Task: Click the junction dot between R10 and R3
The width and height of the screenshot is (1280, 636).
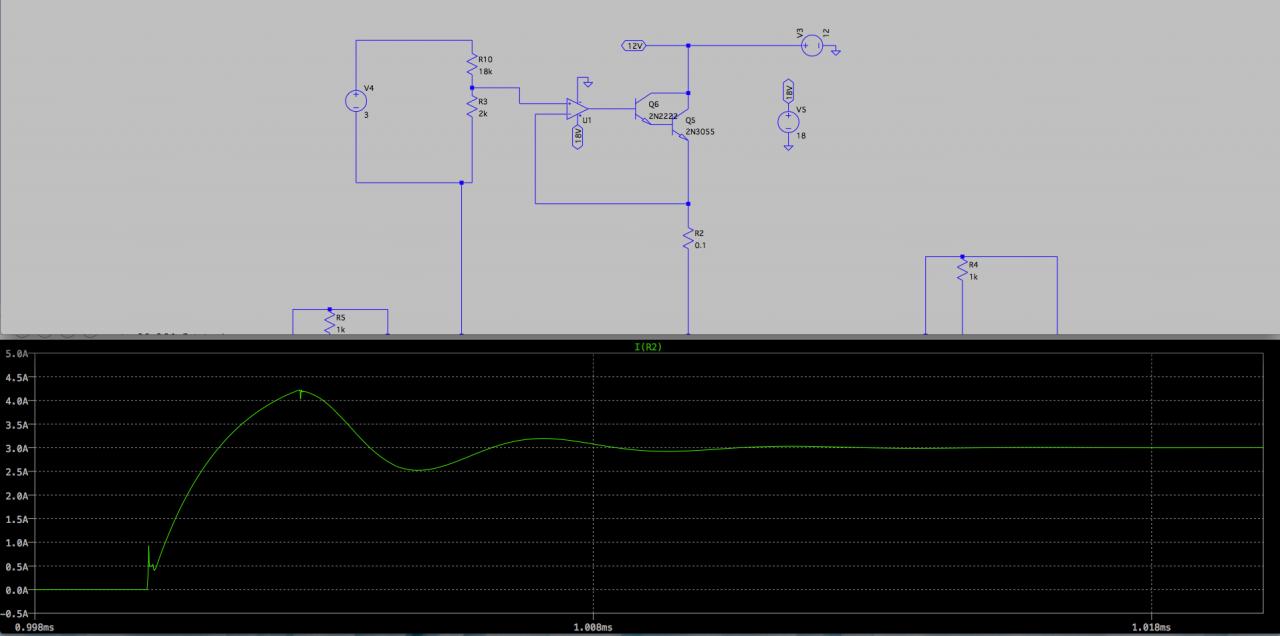Action: pos(471,87)
